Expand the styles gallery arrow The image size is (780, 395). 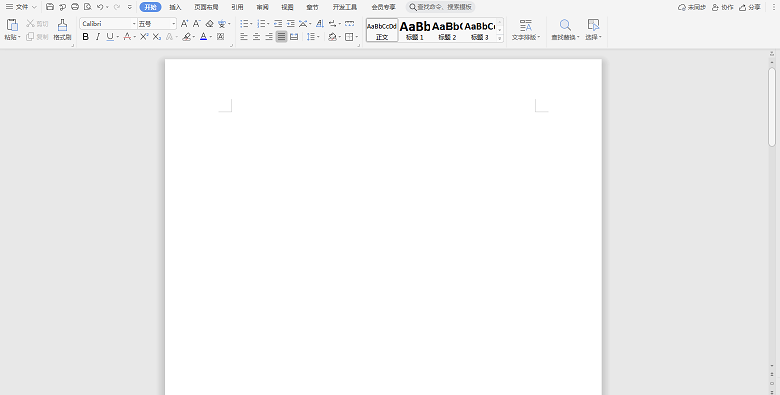(x=500, y=38)
